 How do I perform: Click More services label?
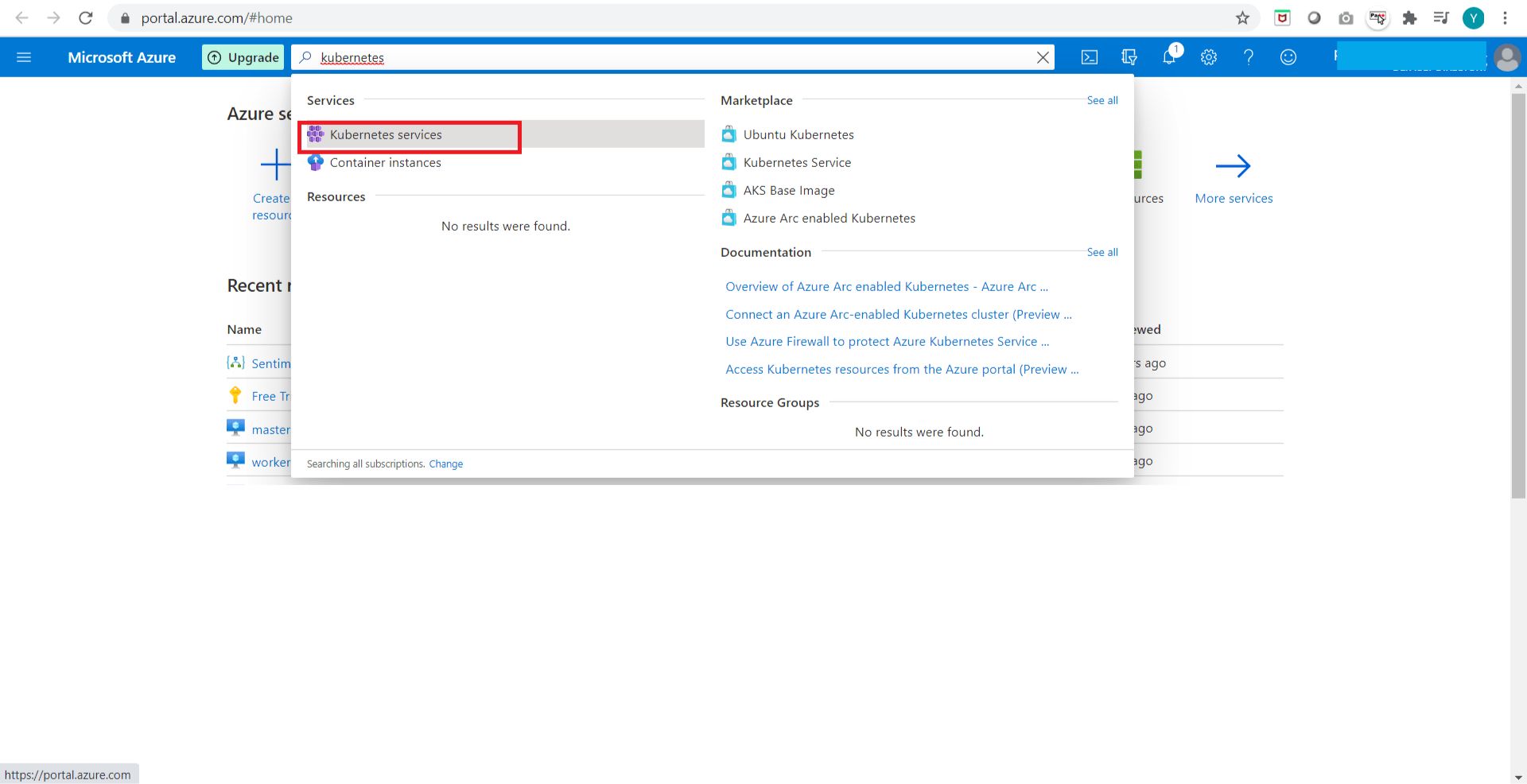point(1234,198)
